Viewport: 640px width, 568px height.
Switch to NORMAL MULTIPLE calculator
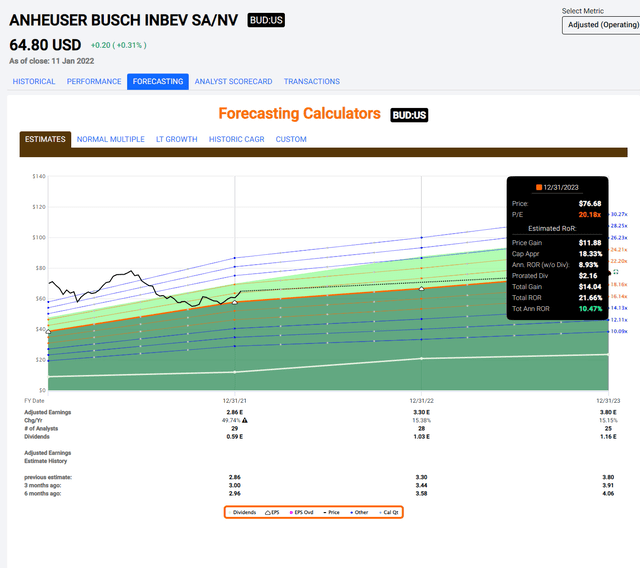click(x=111, y=139)
